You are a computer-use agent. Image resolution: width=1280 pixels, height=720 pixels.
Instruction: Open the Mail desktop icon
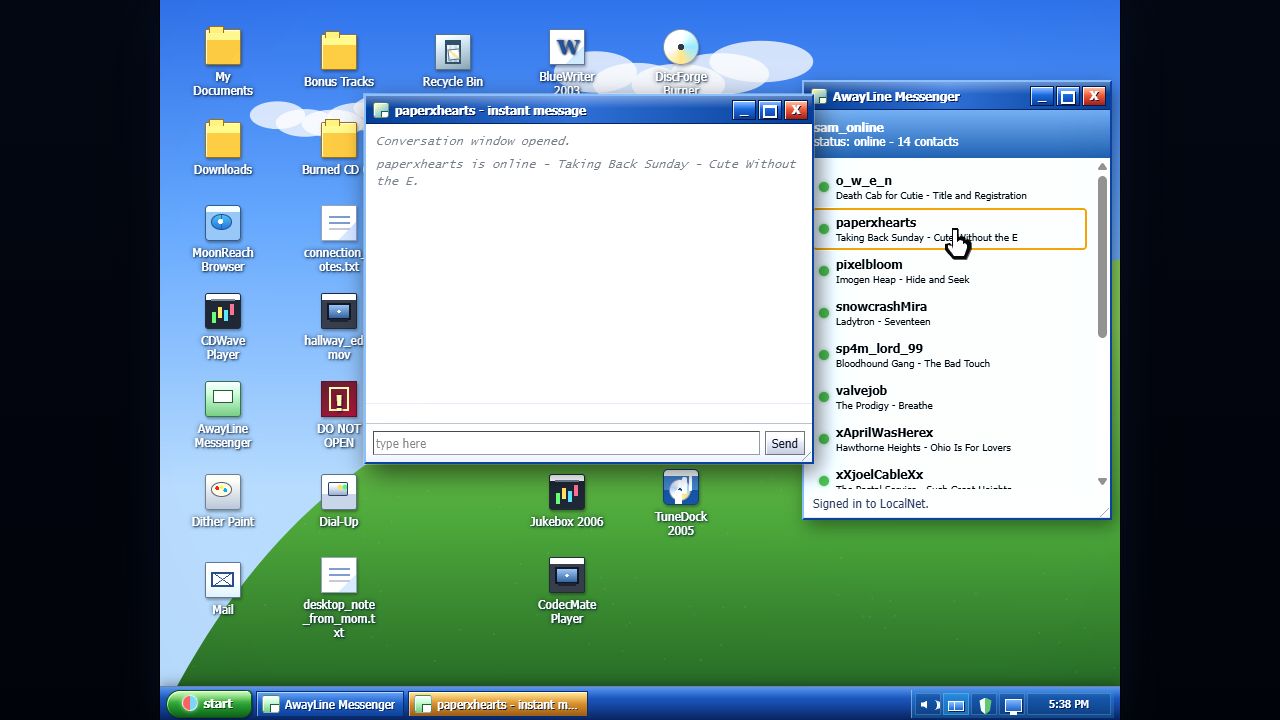(x=222, y=588)
